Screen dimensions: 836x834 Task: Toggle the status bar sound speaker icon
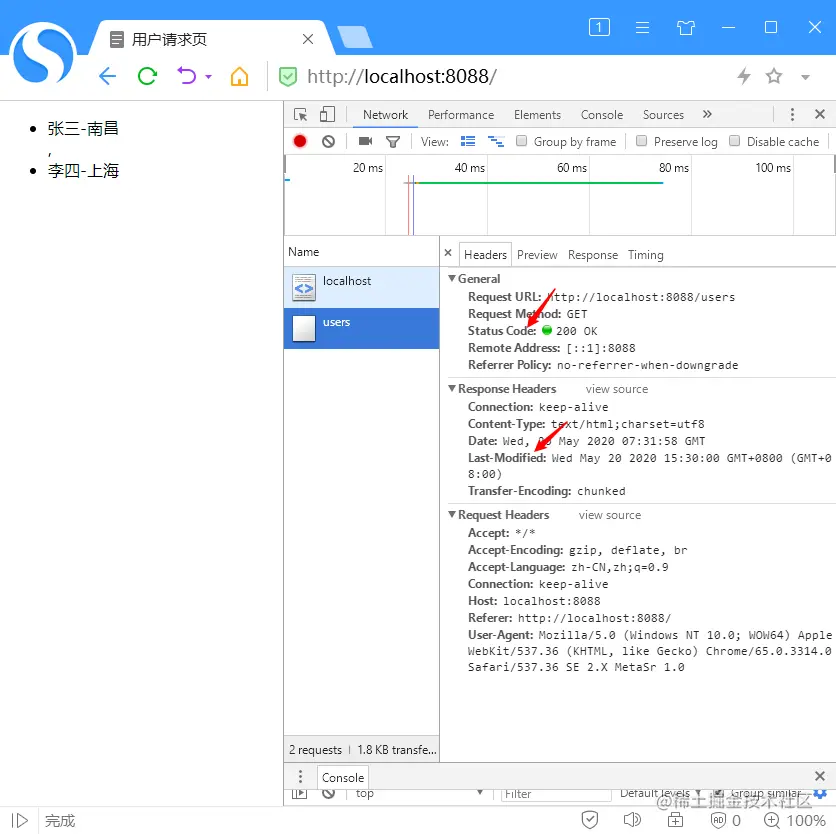(x=632, y=820)
